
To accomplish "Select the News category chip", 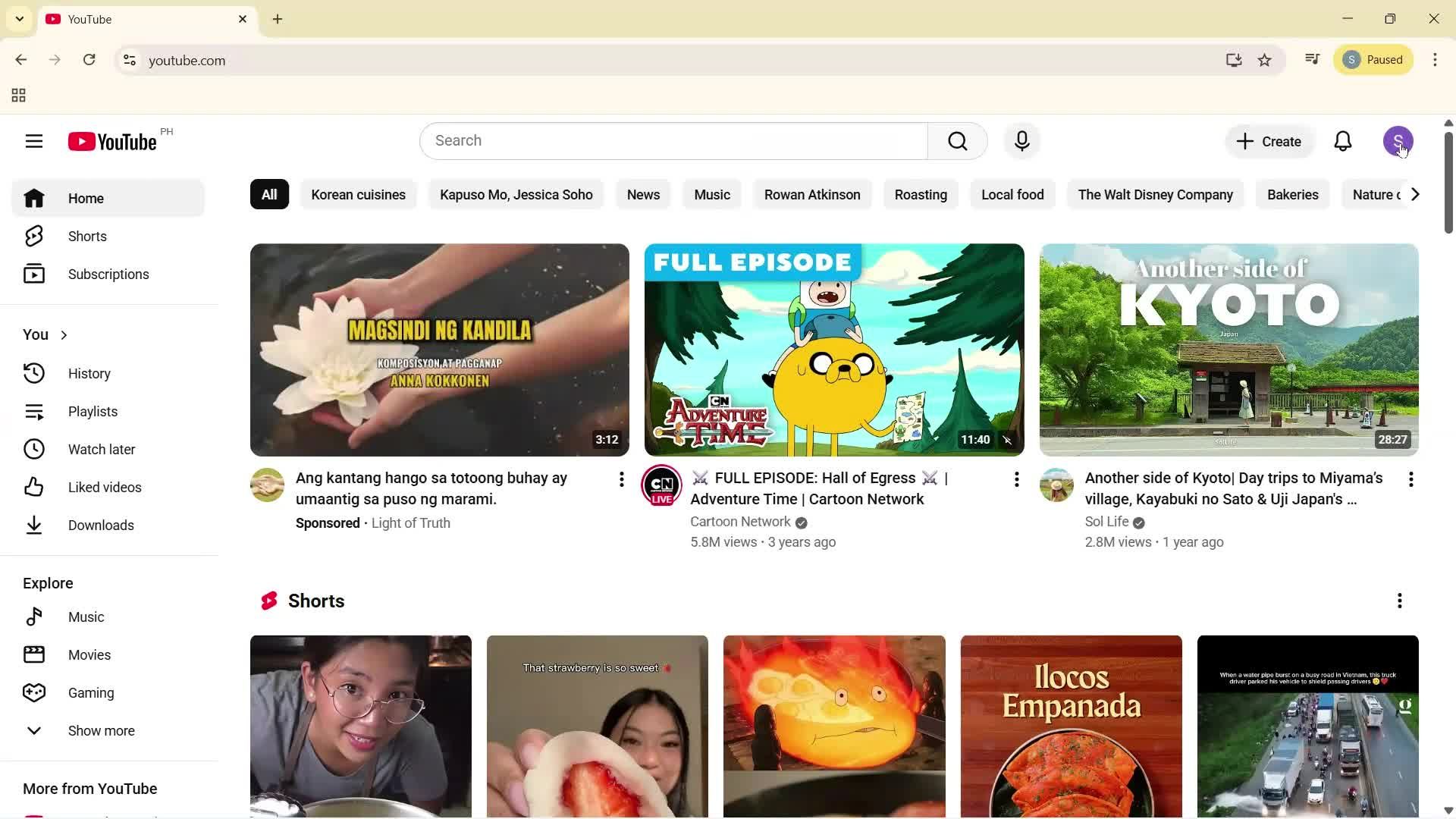I will [x=643, y=194].
